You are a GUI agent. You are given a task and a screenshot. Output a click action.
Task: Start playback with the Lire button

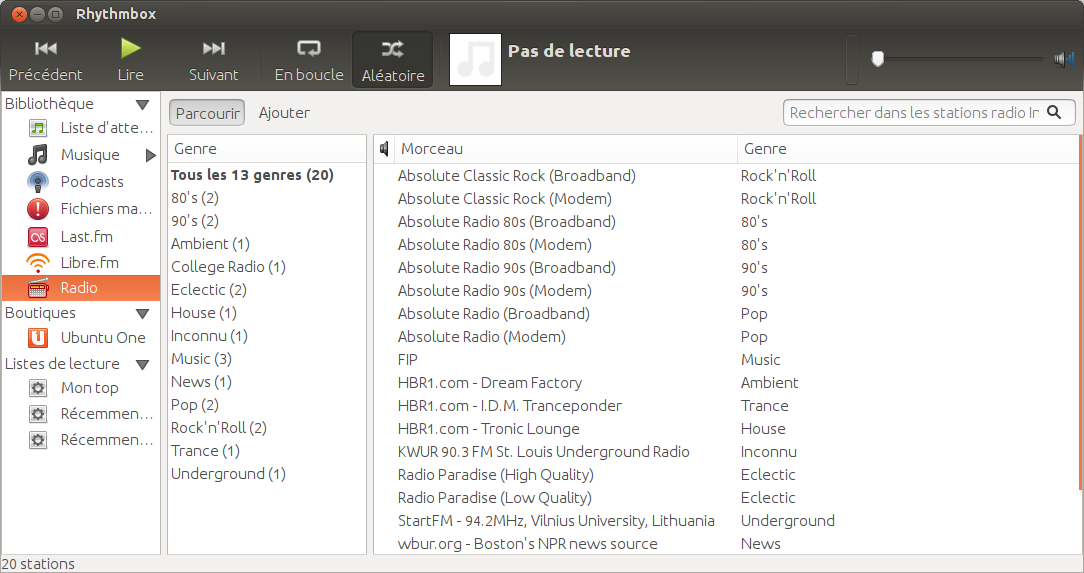[130, 61]
